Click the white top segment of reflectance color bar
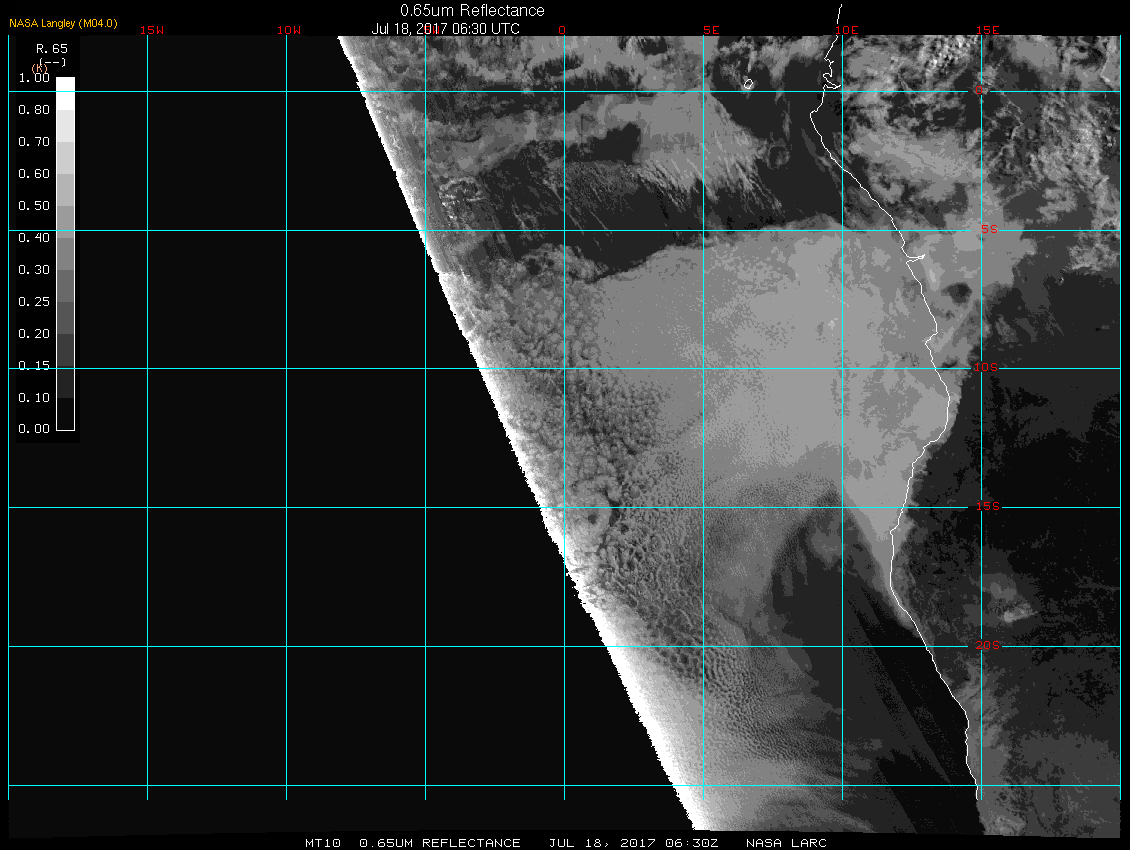Screen dimensions: 1130x850 tap(66, 94)
